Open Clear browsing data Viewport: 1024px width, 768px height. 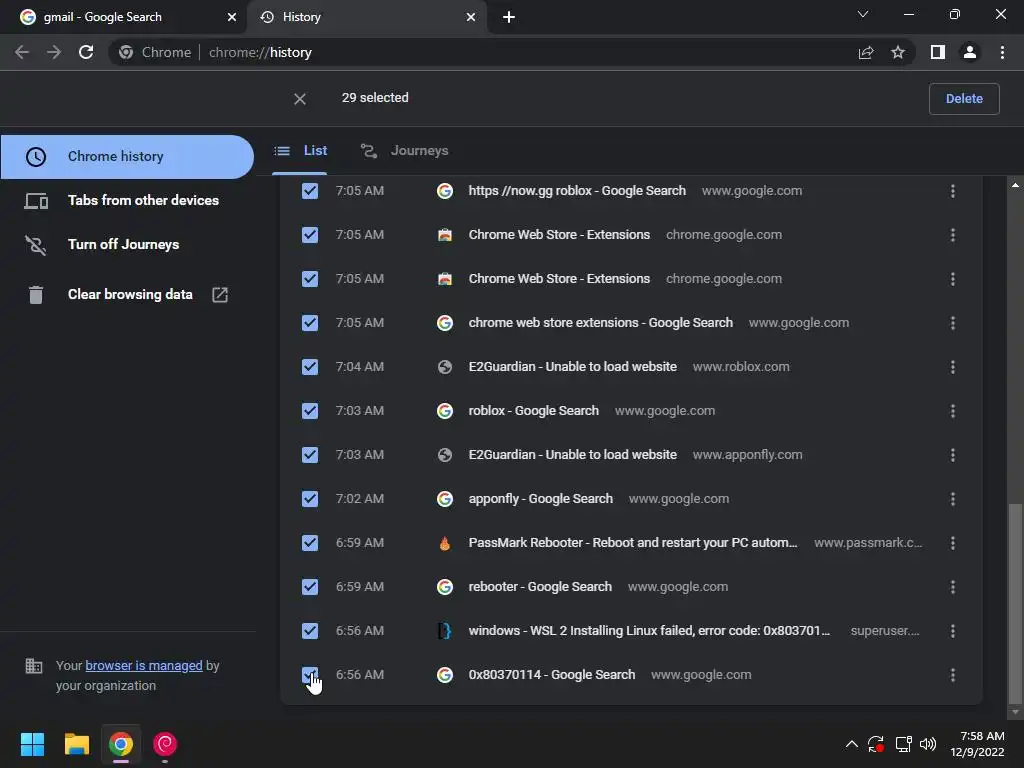click(x=127, y=295)
